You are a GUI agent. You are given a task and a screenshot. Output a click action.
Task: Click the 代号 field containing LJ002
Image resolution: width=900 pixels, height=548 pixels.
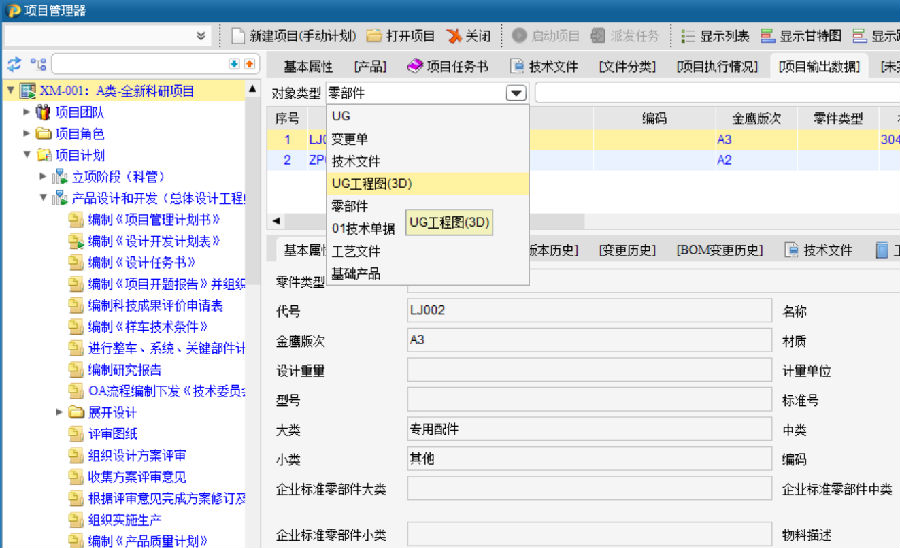pyautogui.click(x=588, y=311)
